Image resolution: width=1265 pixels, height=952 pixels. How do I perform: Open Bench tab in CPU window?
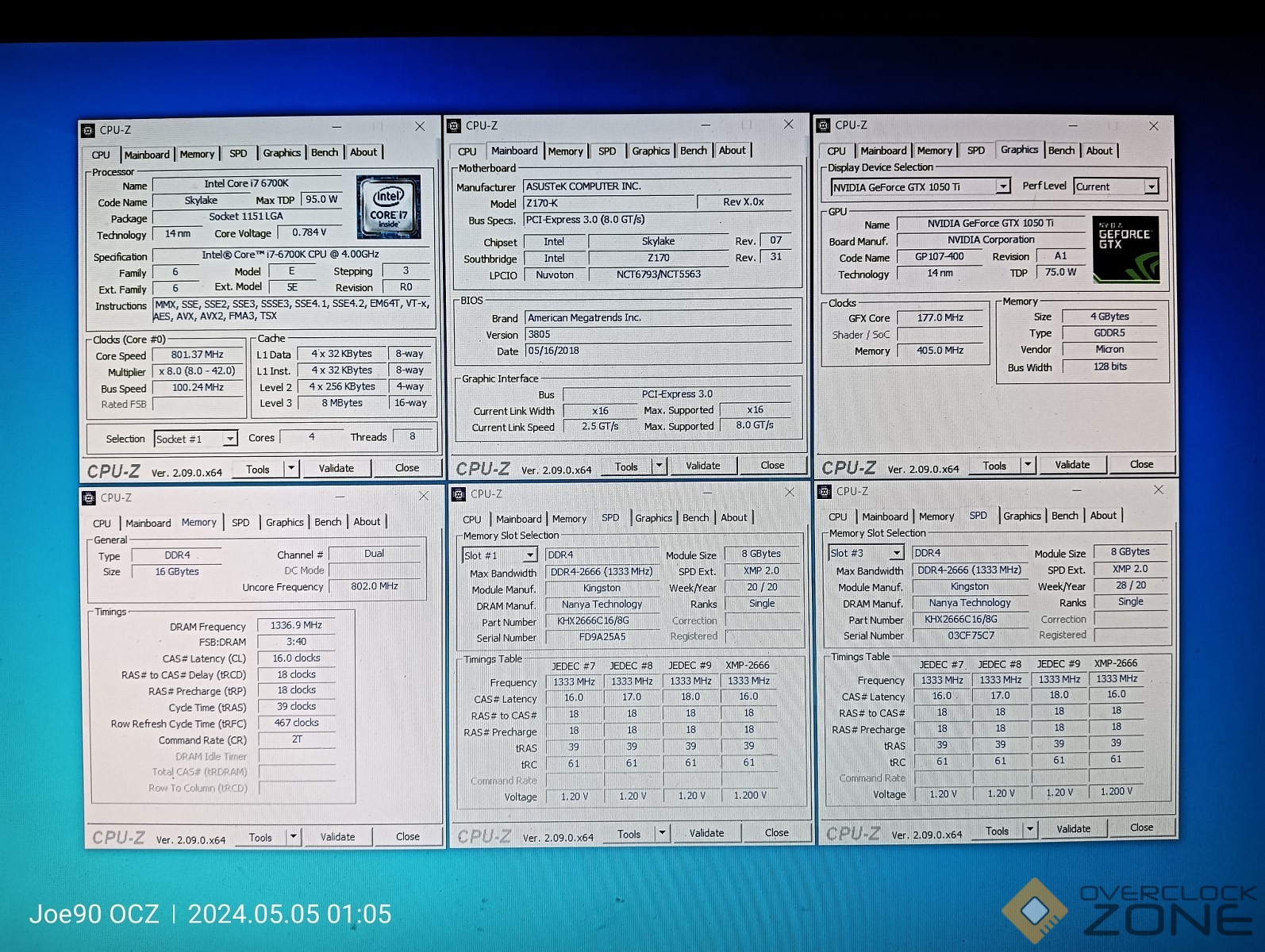click(325, 152)
